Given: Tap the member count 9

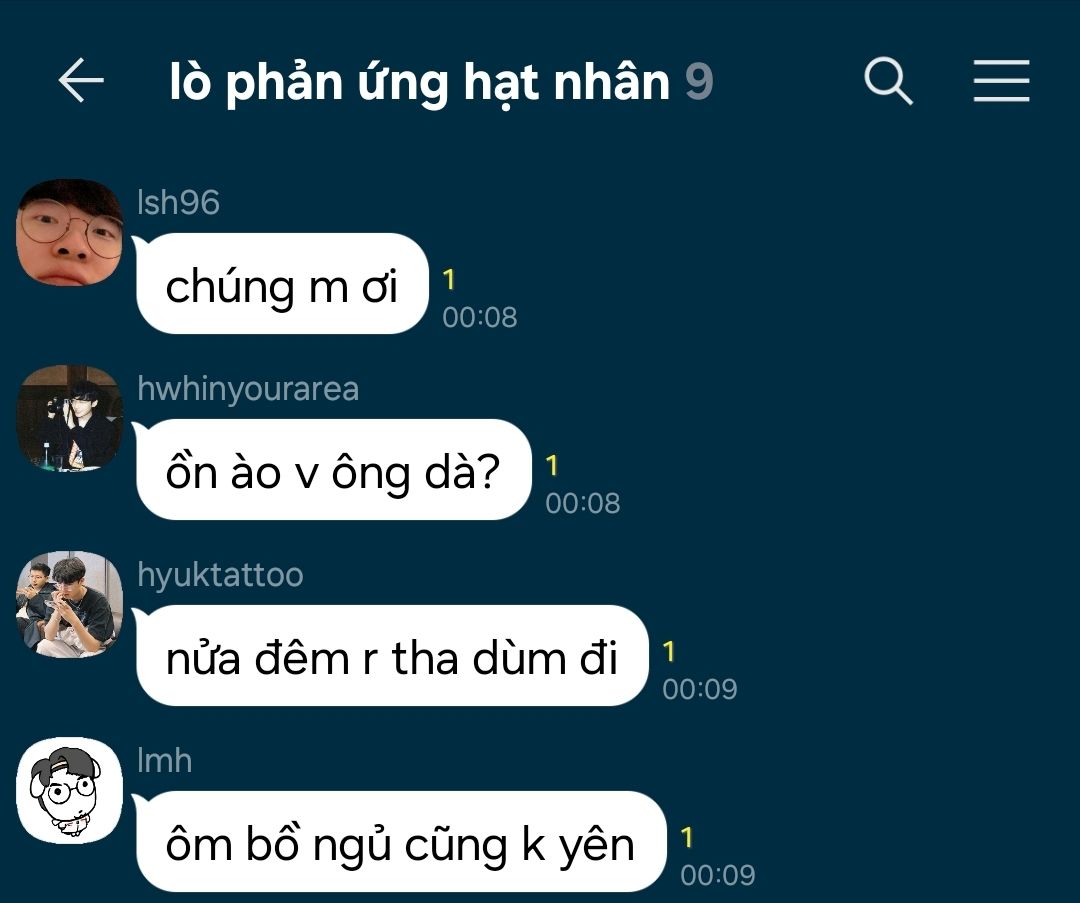Looking at the screenshot, I should point(698,82).
